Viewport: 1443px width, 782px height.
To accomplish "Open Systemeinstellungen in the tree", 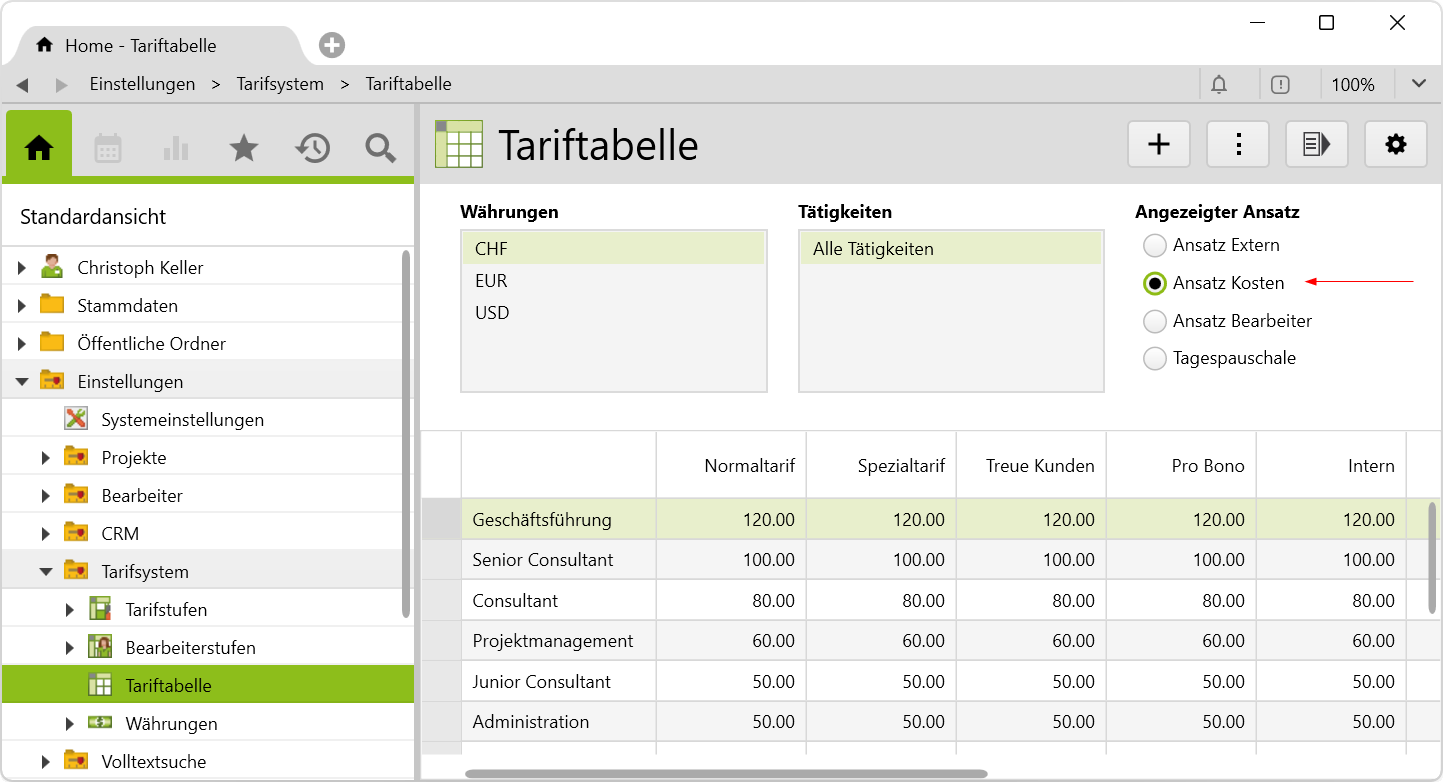I will click(x=182, y=420).
